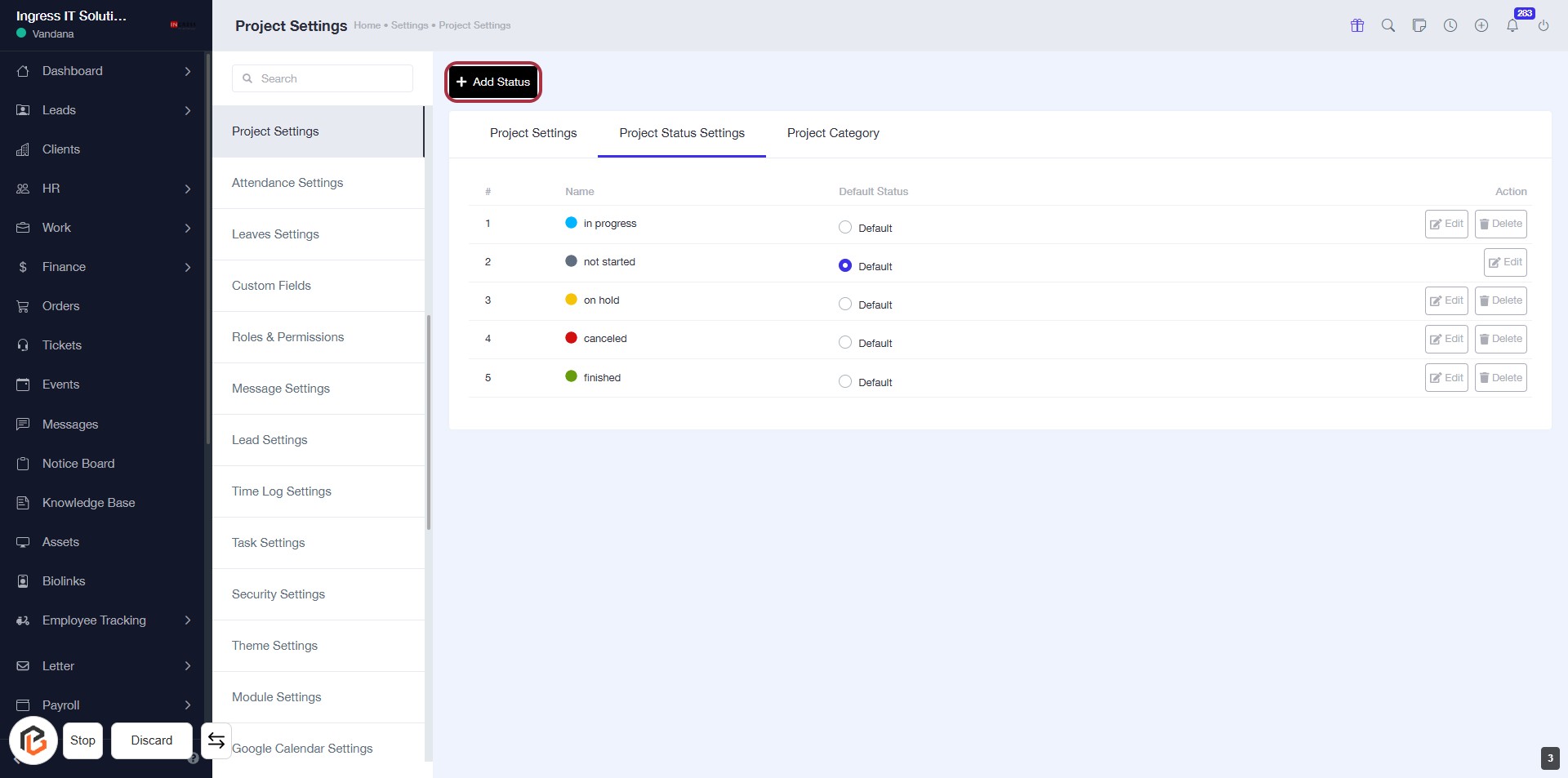The height and width of the screenshot is (778, 1568).
Task: Delete the 'canceled' status
Action: 1500,339
